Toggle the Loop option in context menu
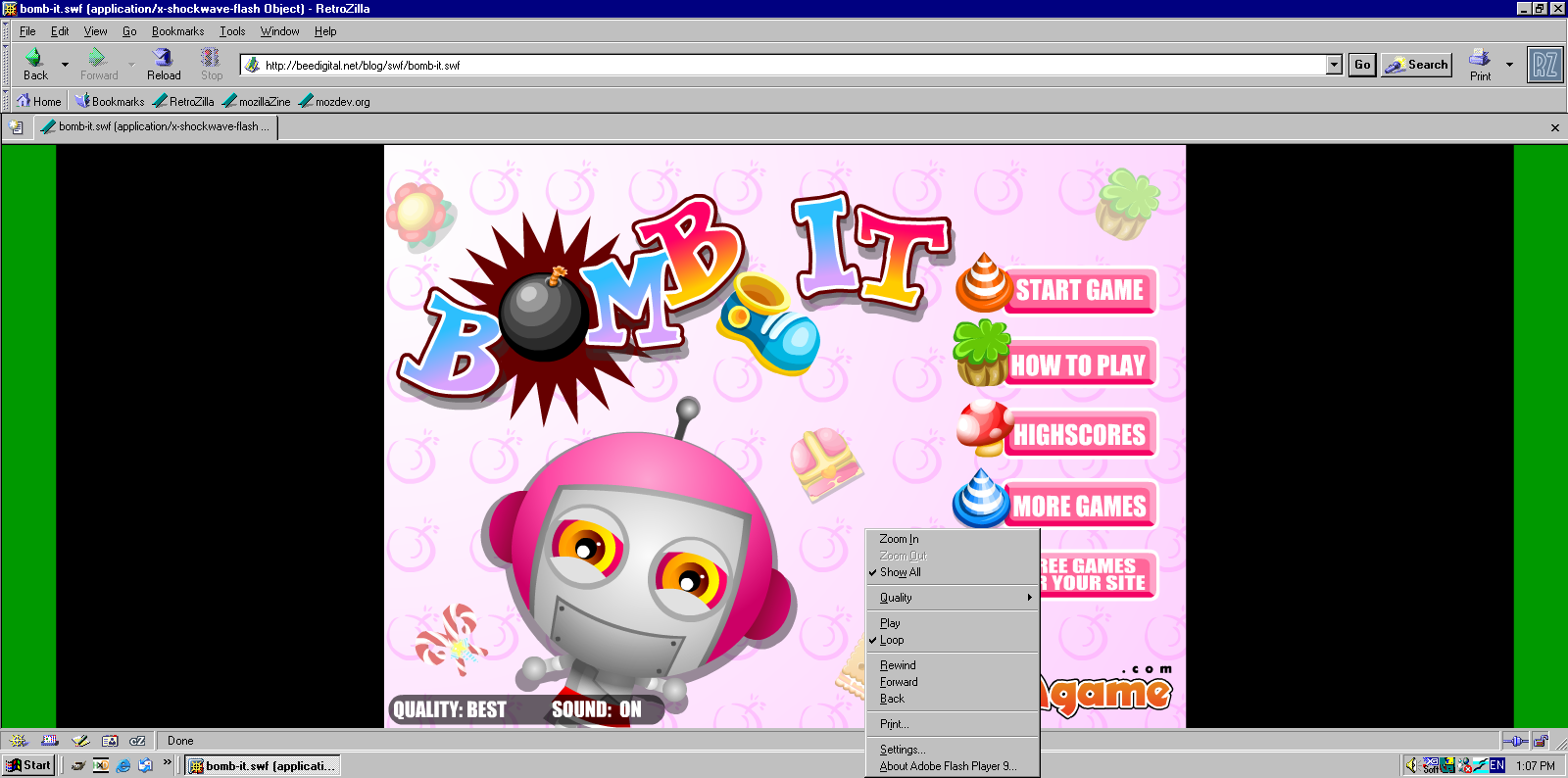The height and width of the screenshot is (778, 1568). tap(892, 640)
